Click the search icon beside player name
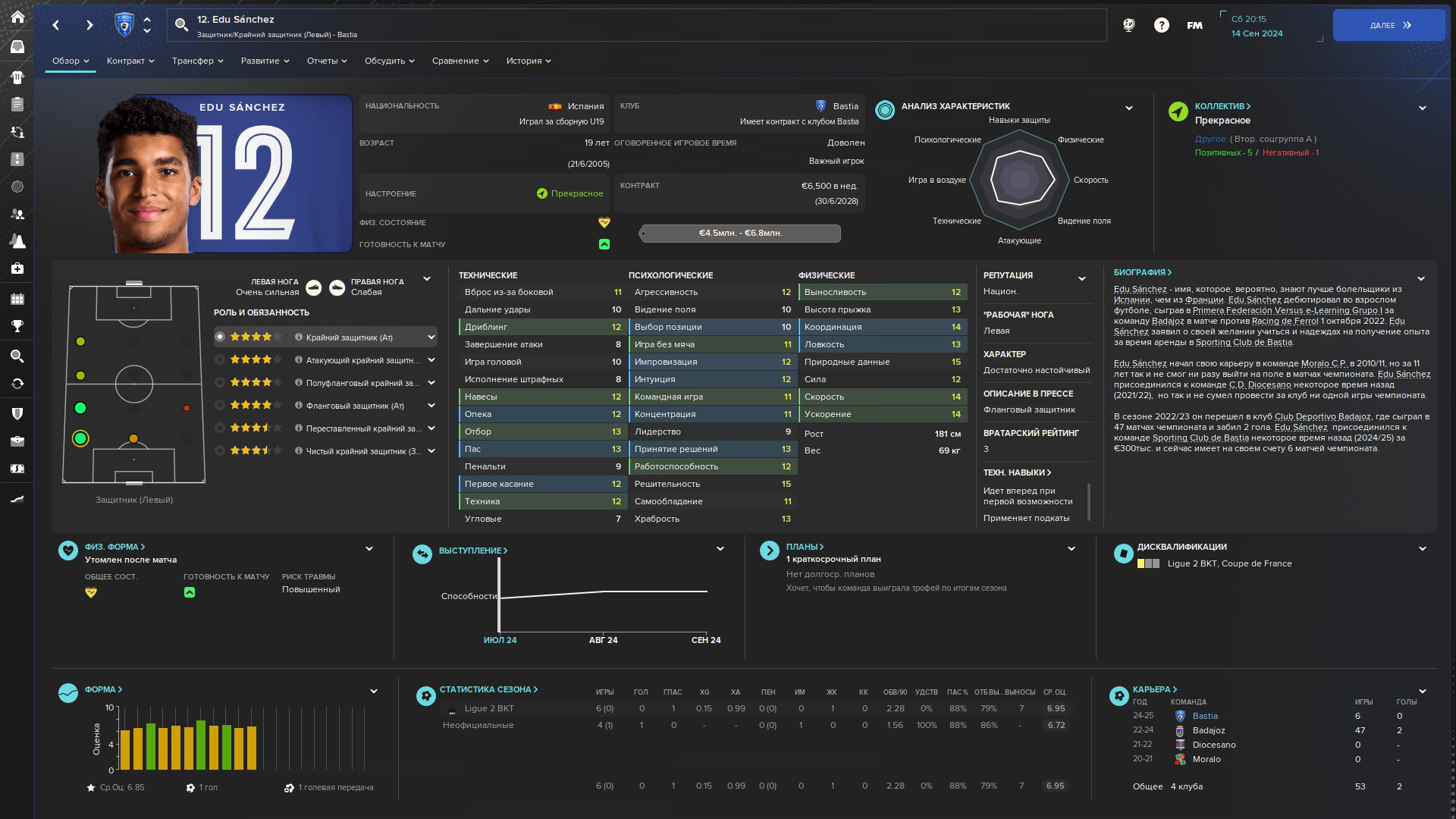The image size is (1456, 819). [x=181, y=25]
